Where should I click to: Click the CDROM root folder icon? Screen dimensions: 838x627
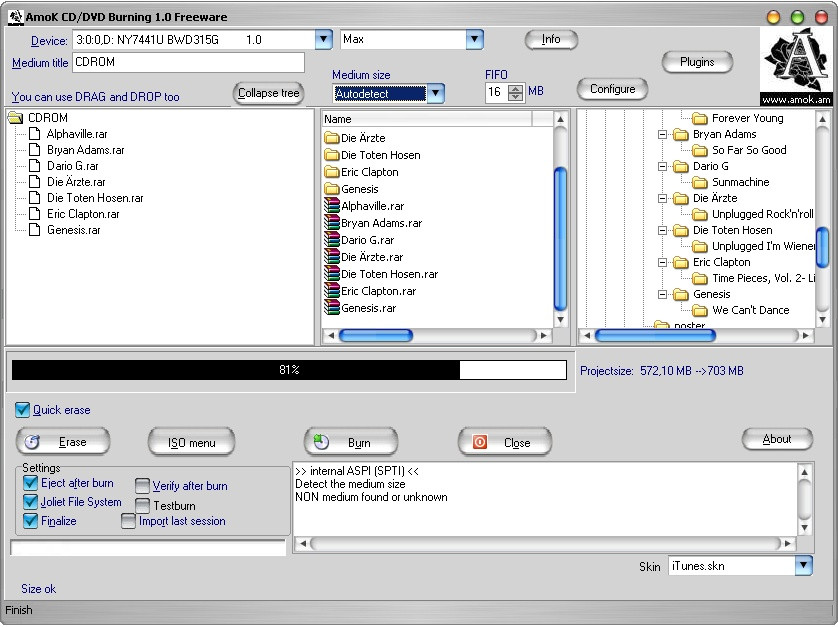click(16, 118)
